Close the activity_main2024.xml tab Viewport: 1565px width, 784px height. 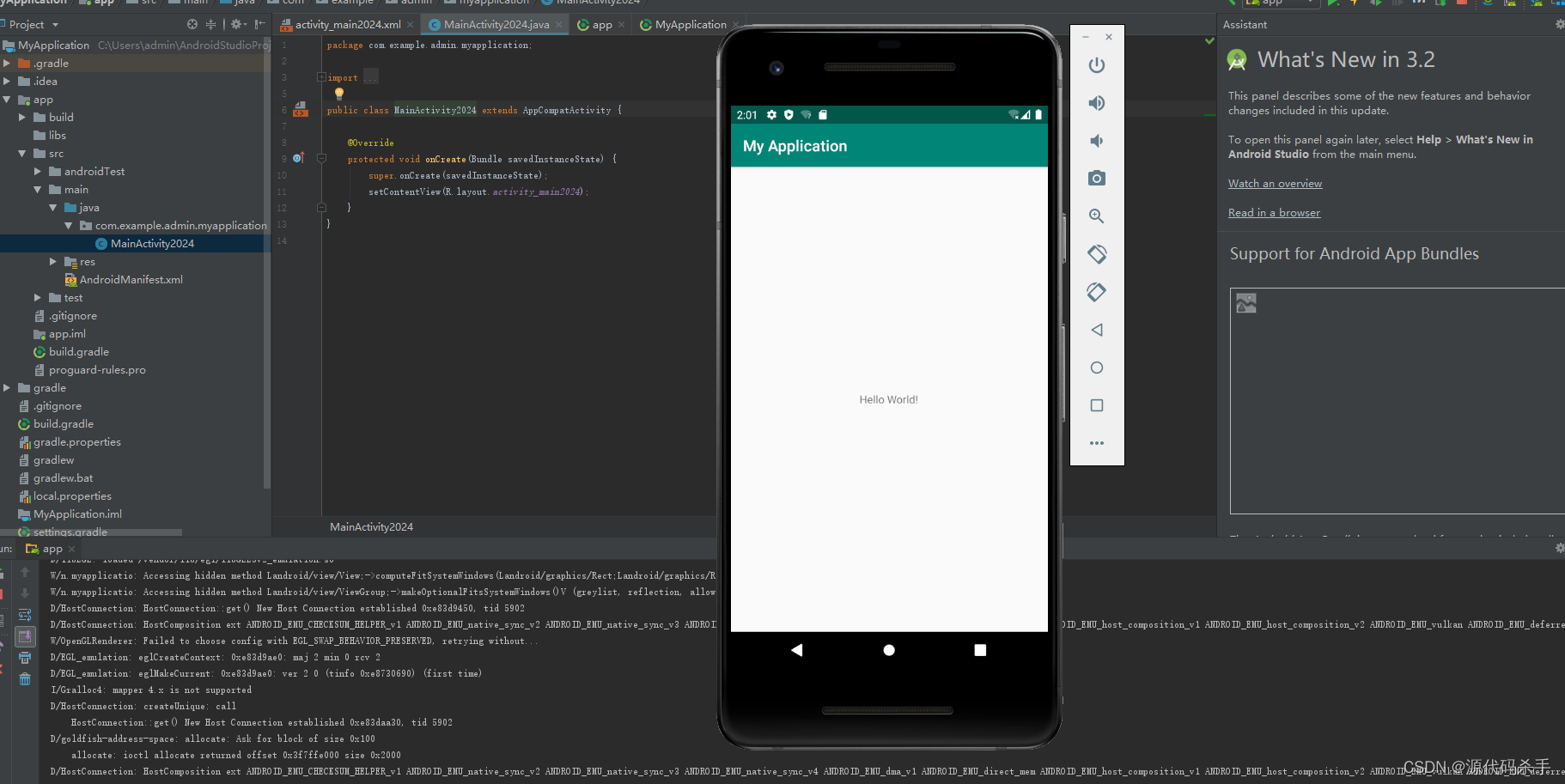click(410, 25)
